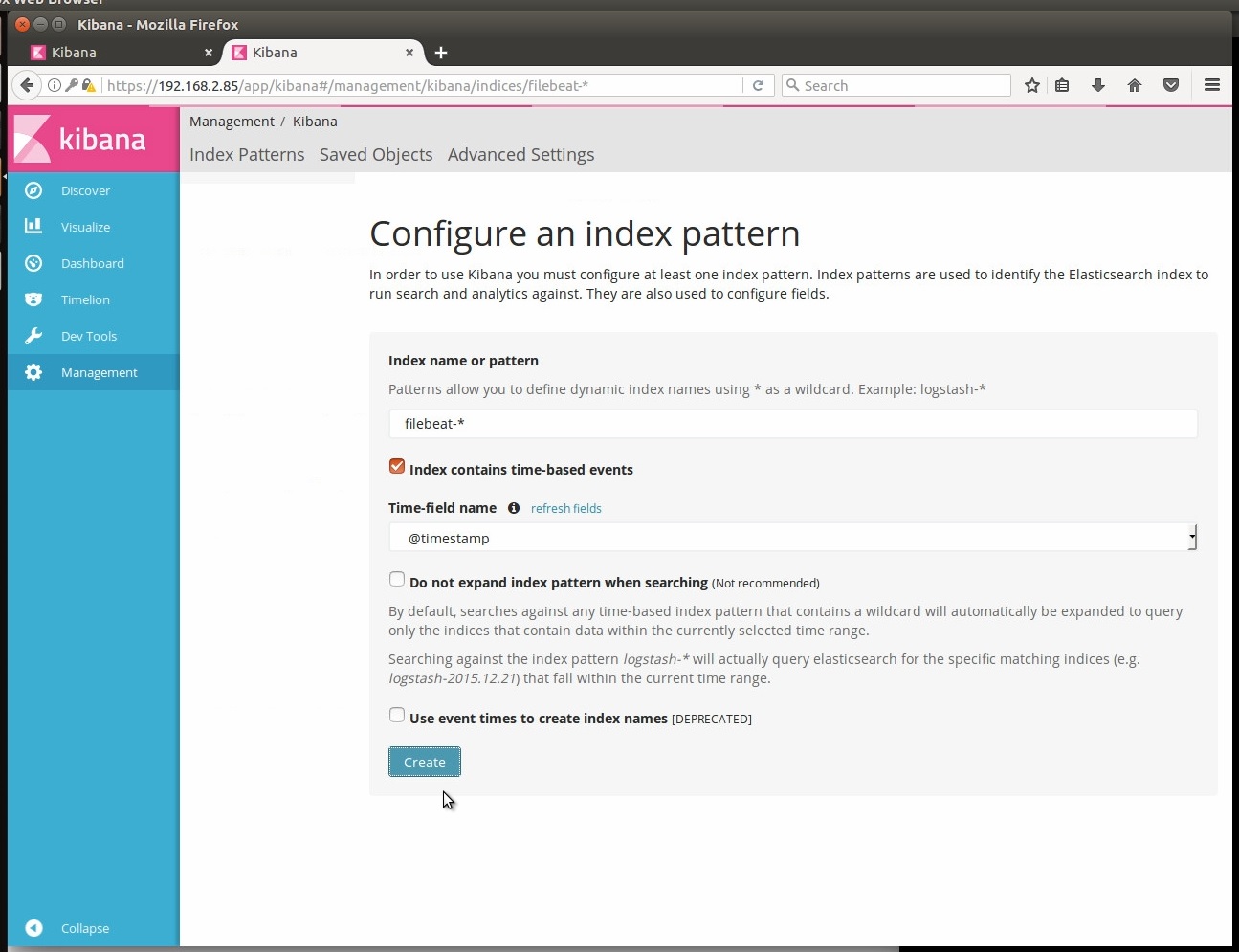The height and width of the screenshot is (952, 1239).
Task: Click the refresh fields link
Action: (x=566, y=508)
